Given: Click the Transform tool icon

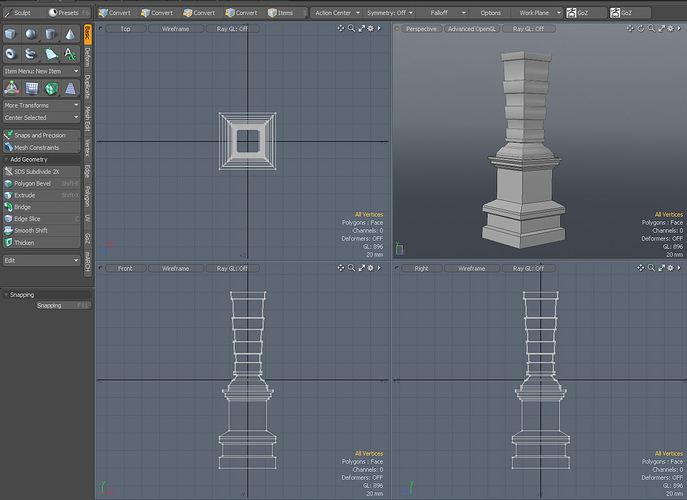Looking at the screenshot, I should click(x=10, y=88).
